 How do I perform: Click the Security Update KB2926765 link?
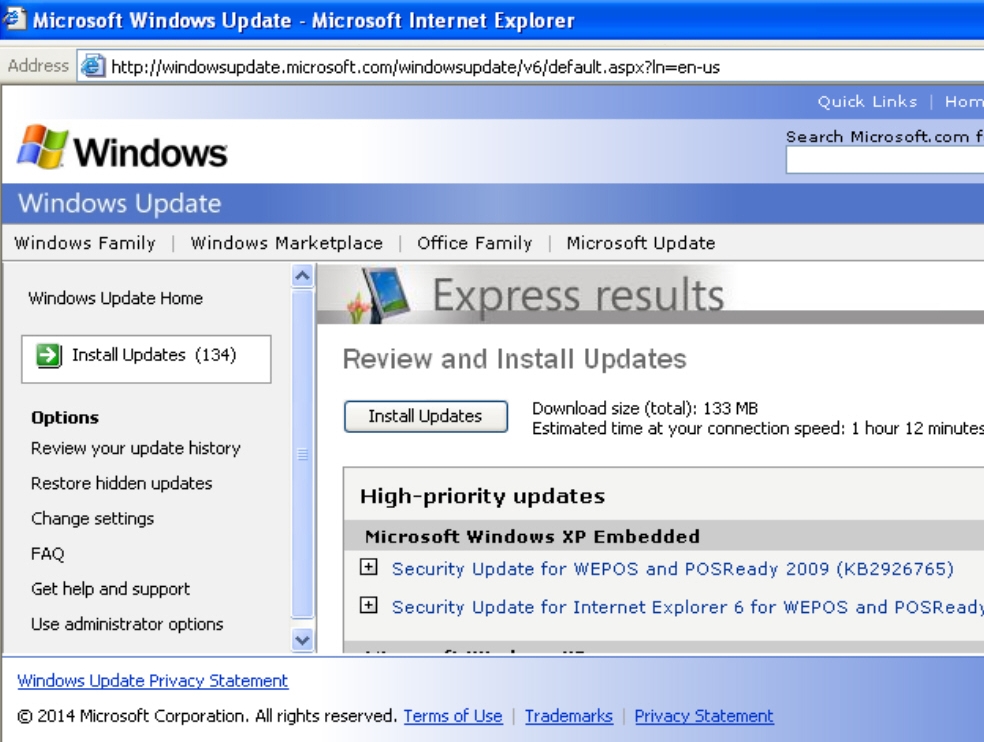coord(672,569)
